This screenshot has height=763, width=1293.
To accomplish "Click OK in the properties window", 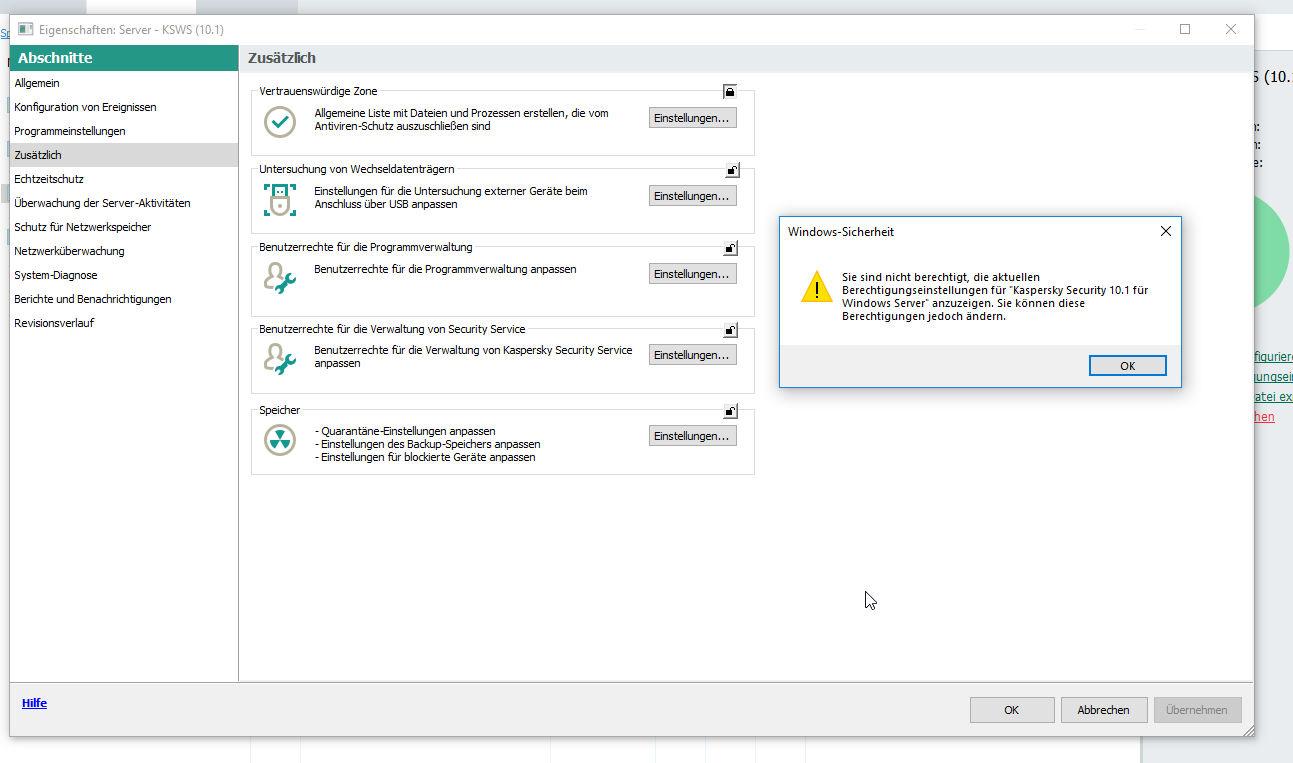I will click(1012, 710).
